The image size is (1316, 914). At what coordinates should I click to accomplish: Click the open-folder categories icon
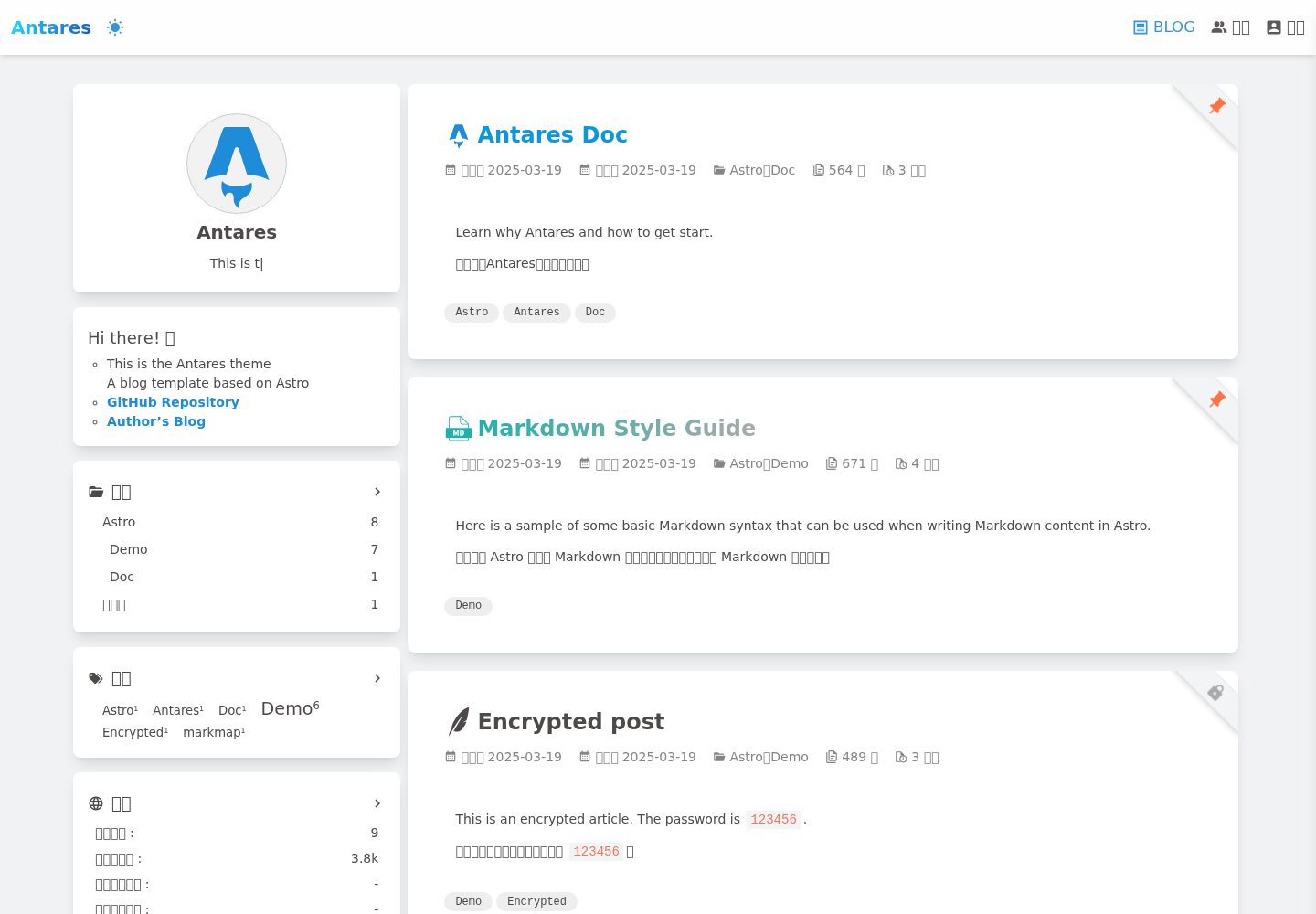(x=96, y=492)
